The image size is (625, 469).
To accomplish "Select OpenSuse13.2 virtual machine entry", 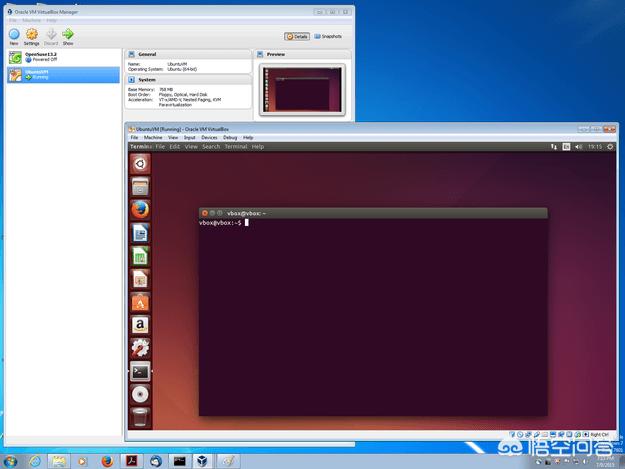I will (40, 57).
